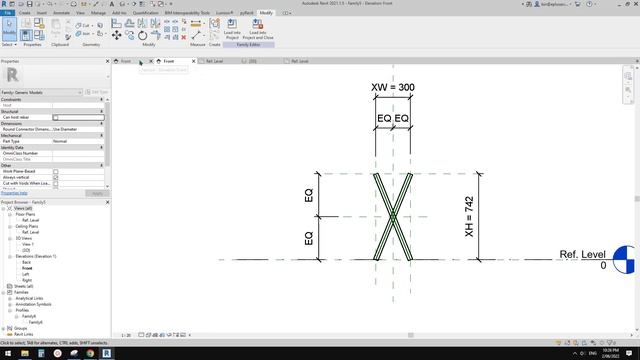The image size is (640, 360).
Task: Click the Properties help link
Action: pyautogui.click(x=14, y=193)
